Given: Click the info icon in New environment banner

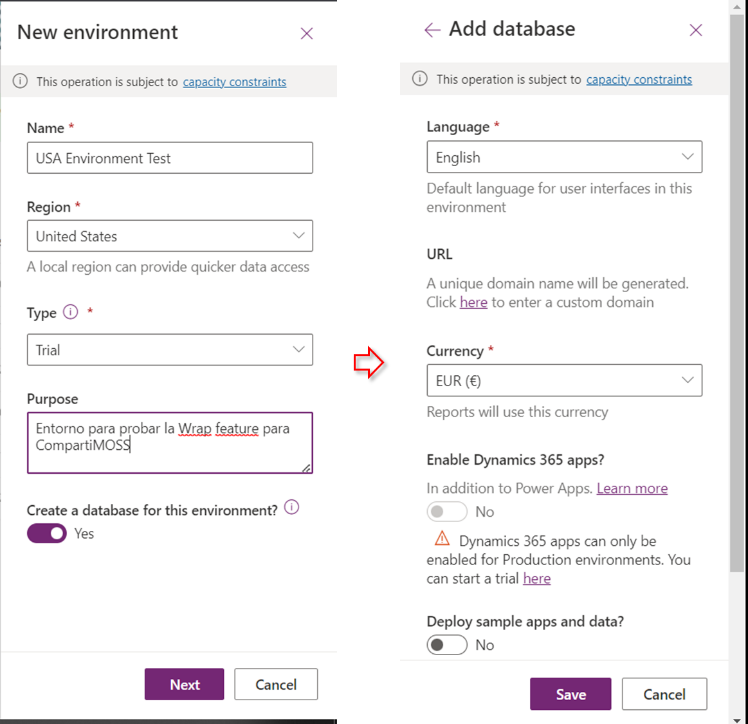Looking at the screenshot, I should point(20,82).
